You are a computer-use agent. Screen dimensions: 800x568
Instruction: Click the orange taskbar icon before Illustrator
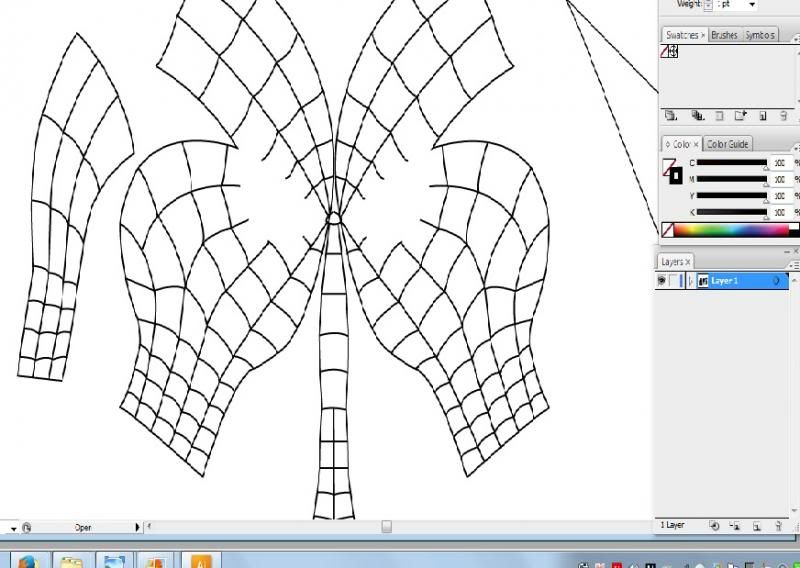pyautogui.click(x=156, y=561)
